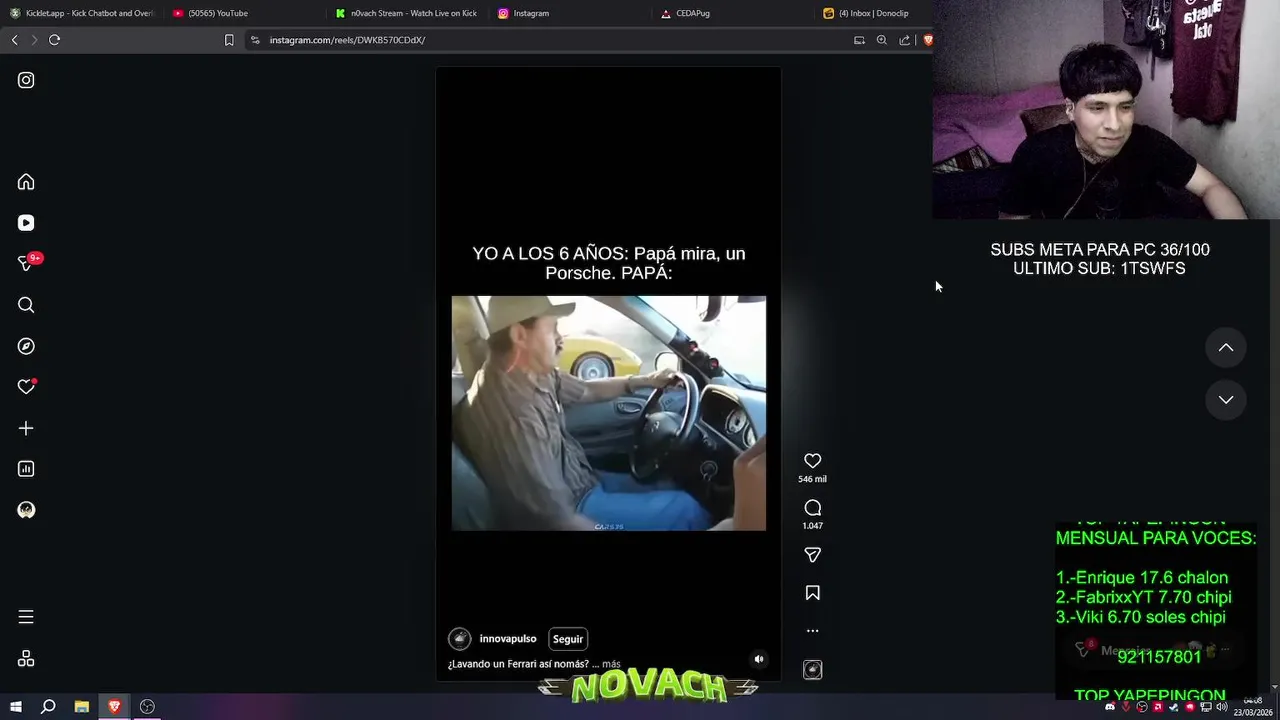Open the Explore compass icon

(x=26, y=346)
